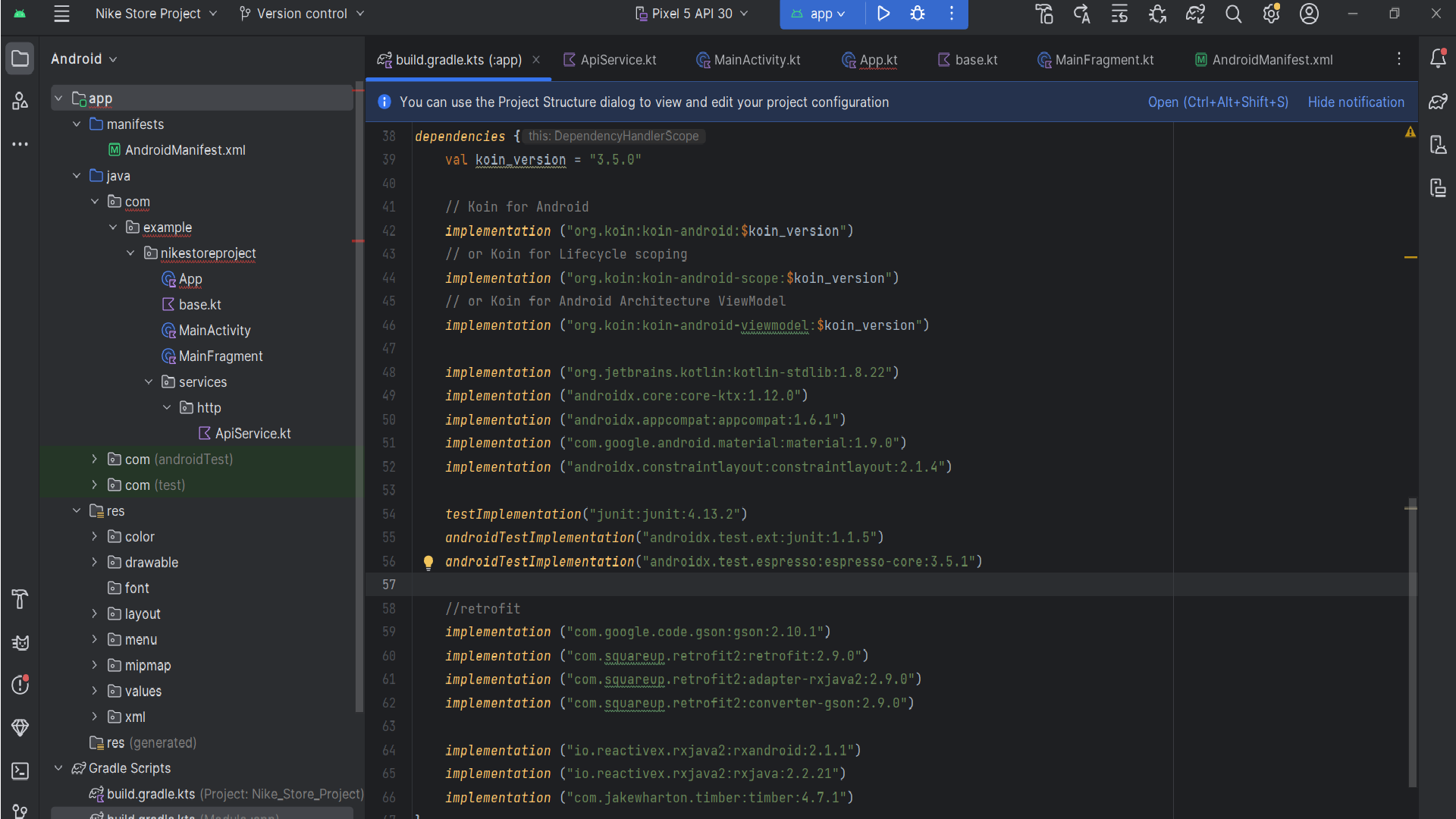The height and width of the screenshot is (819, 1456).
Task: Open Search Everywhere magnifier
Action: (1234, 14)
